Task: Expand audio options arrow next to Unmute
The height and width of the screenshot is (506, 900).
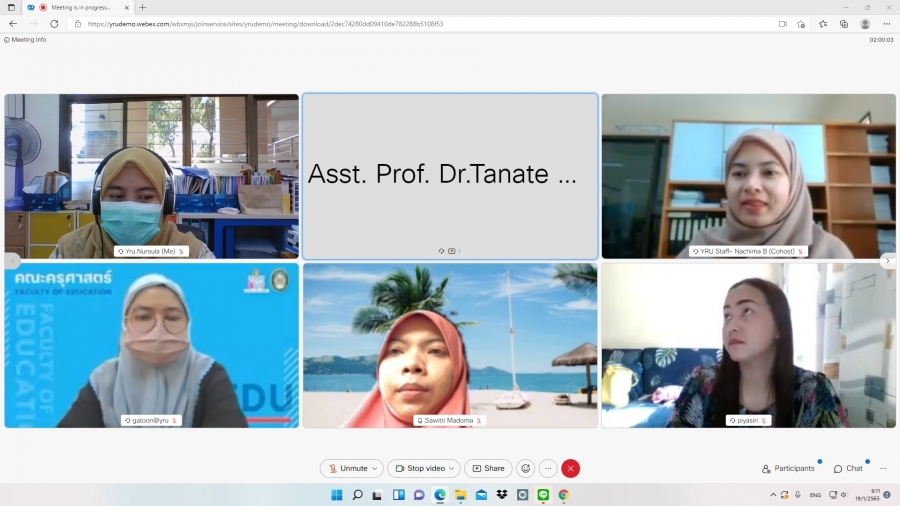Action: click(375, 468)
